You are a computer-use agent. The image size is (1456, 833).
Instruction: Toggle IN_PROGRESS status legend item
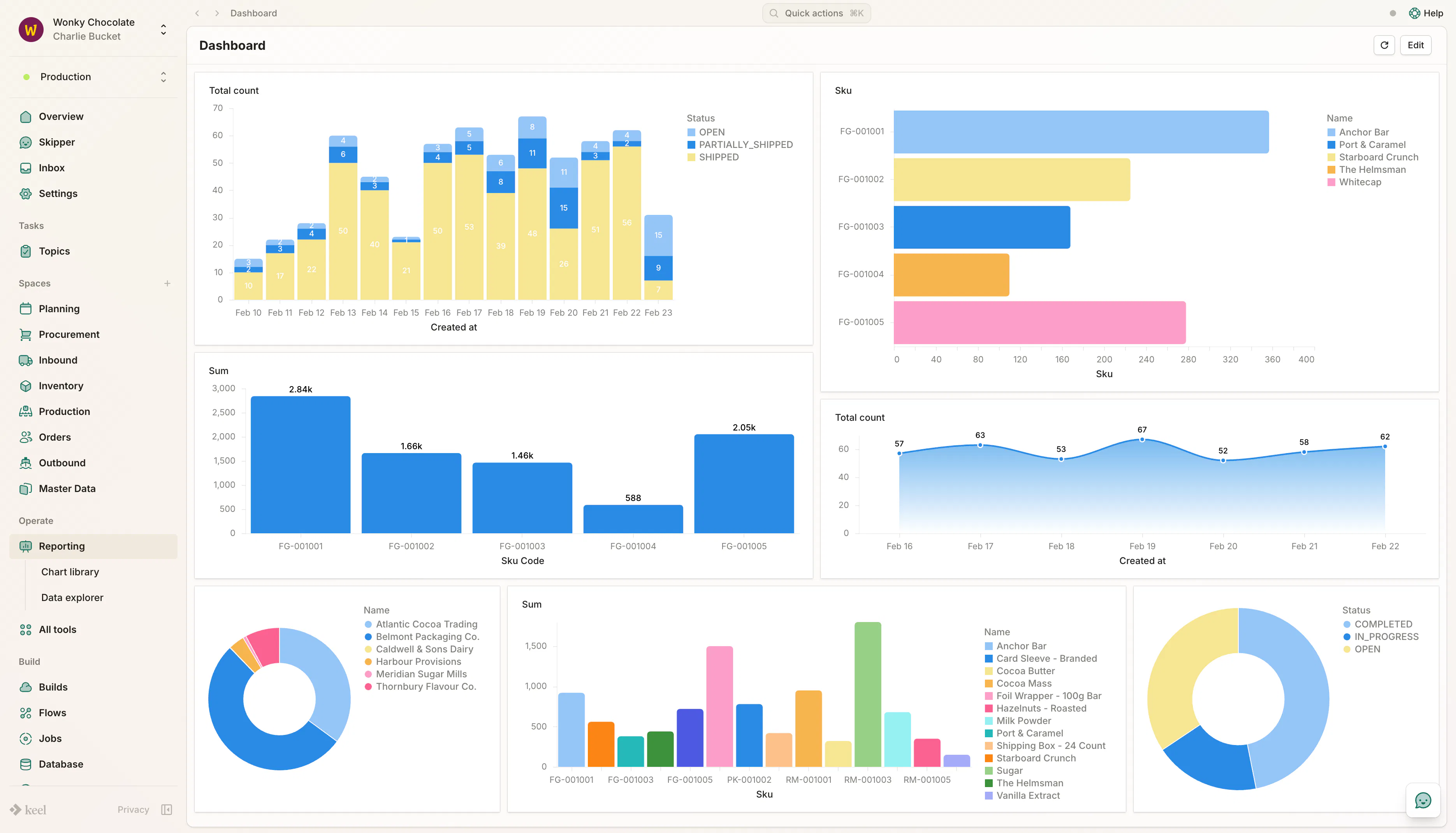click(x=1380, y=636)
